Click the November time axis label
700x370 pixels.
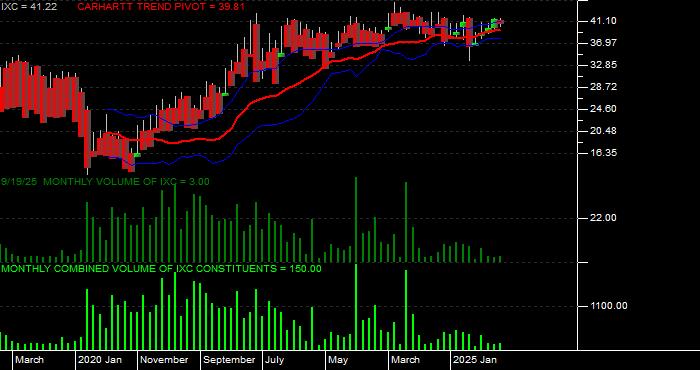pyautogui.click(x=164, y=360)
